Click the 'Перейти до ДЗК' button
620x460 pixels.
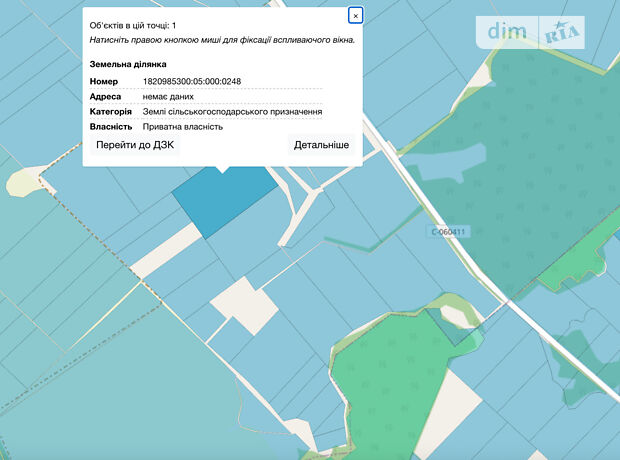(x=135, y=145)
